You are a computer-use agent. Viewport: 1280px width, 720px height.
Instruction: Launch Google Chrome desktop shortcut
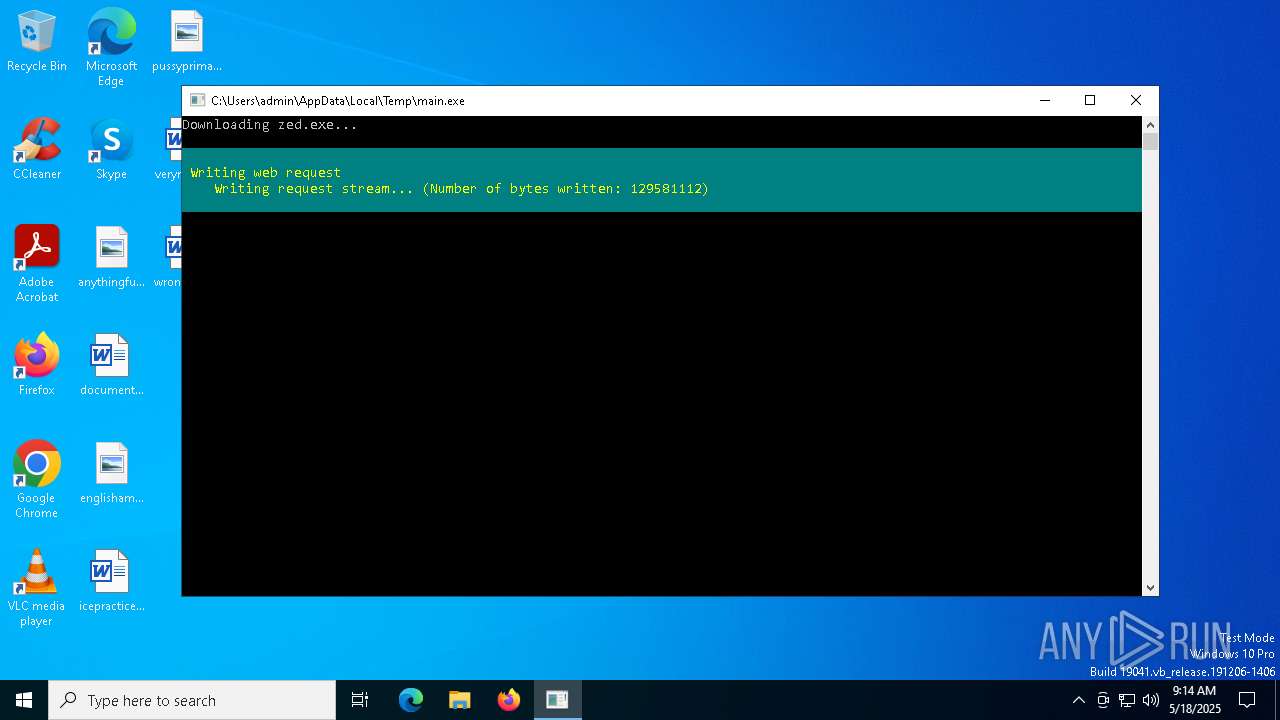[x=37, y=480]
